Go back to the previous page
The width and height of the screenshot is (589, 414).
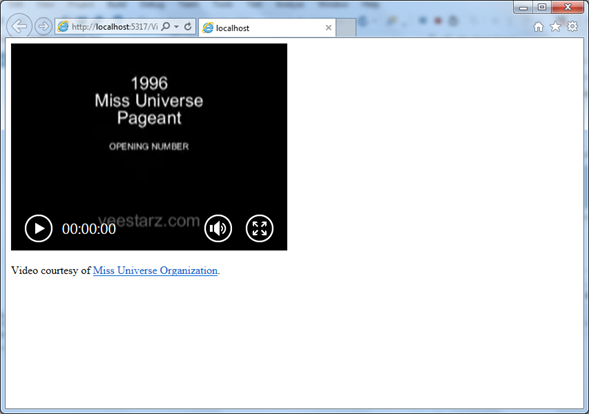point(19,26)
